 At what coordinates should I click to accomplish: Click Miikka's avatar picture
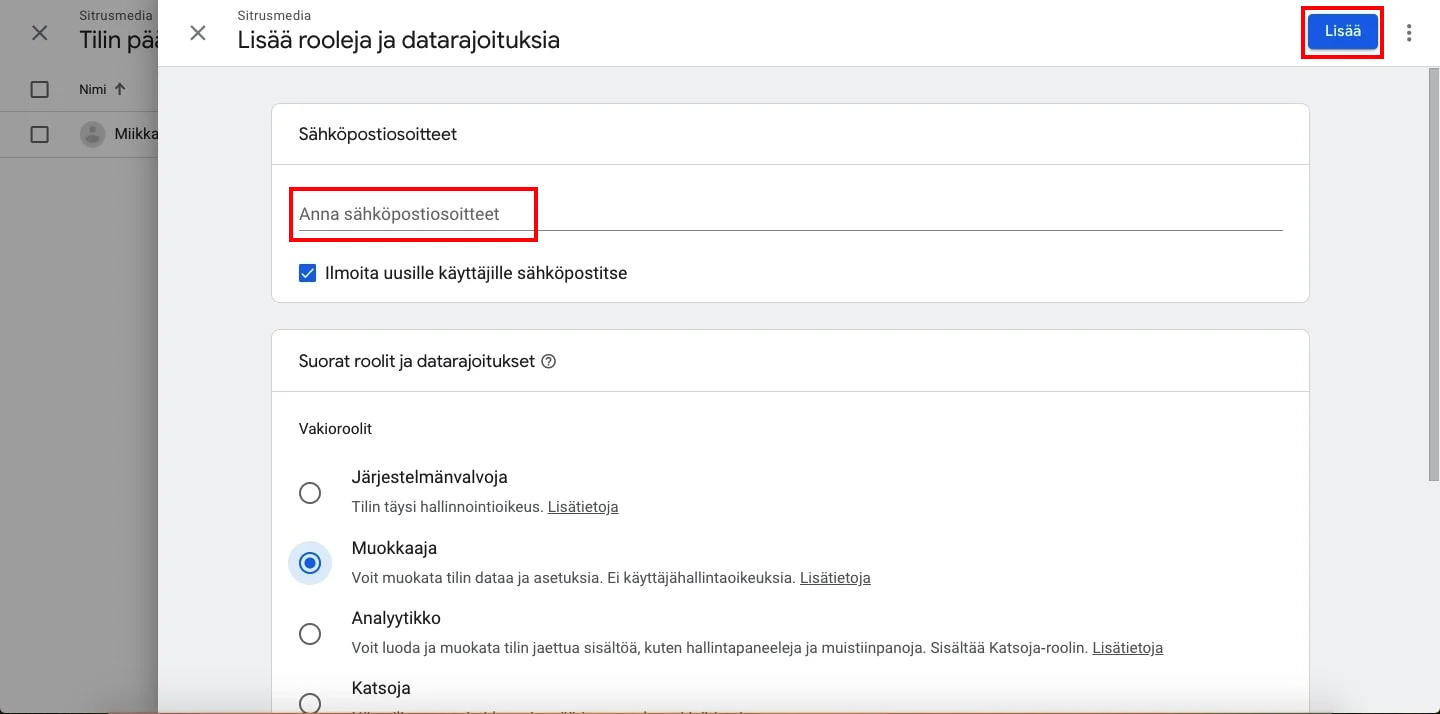pyautogui.click(x=92, y=133)
